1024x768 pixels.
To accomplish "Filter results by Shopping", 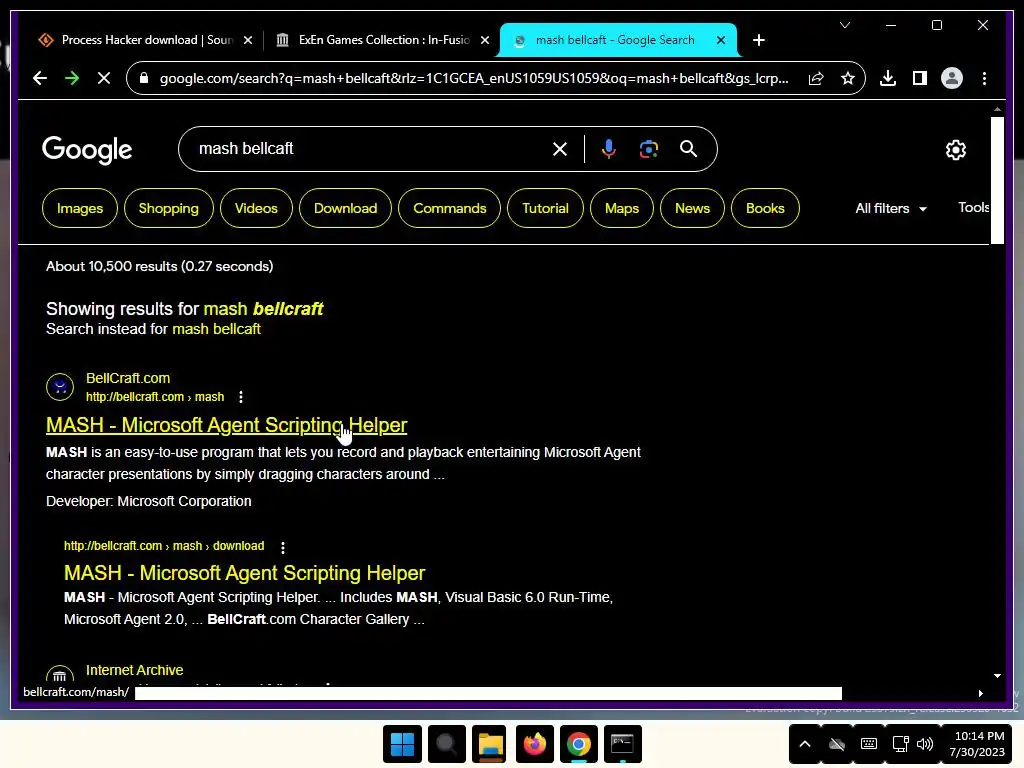I will coord(168,208).
